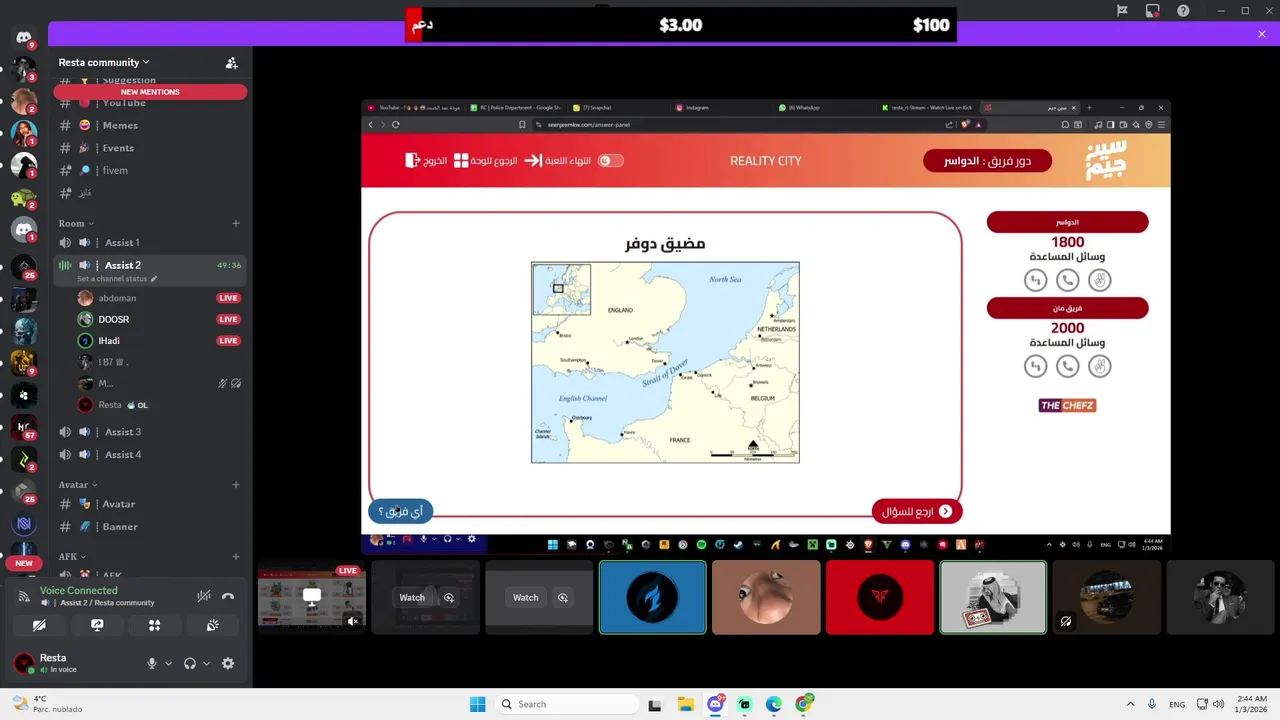Open headphone output options arrow
Viewport: 1280px width, 720px height.
click(207, 663)
